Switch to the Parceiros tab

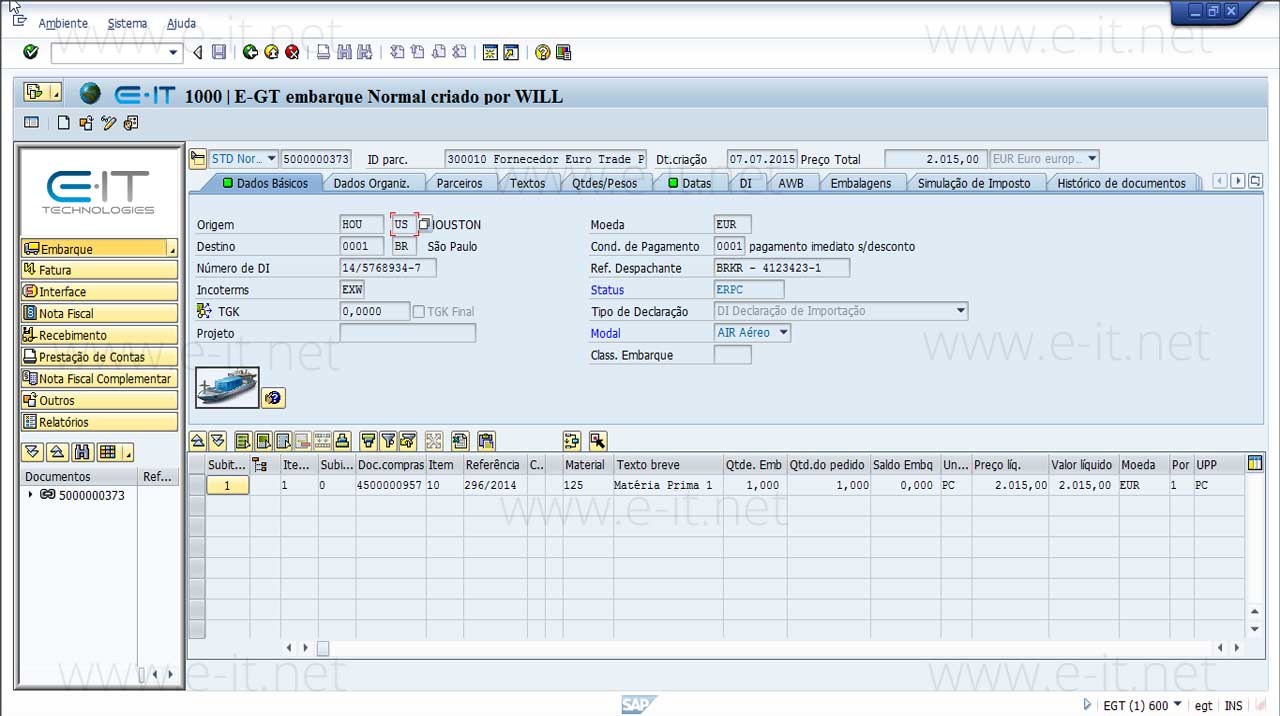pos(459,183)
